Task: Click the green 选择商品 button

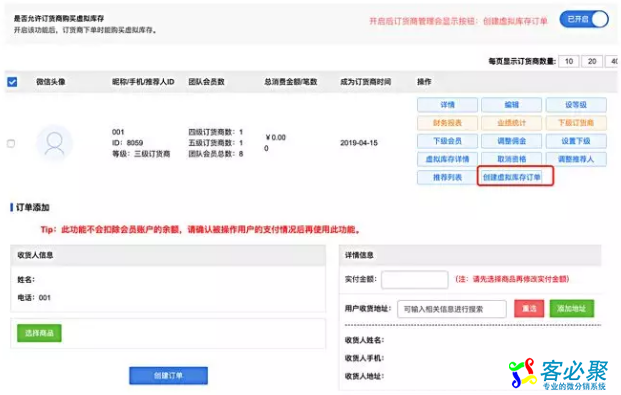Action: click(x=39, y=333)
